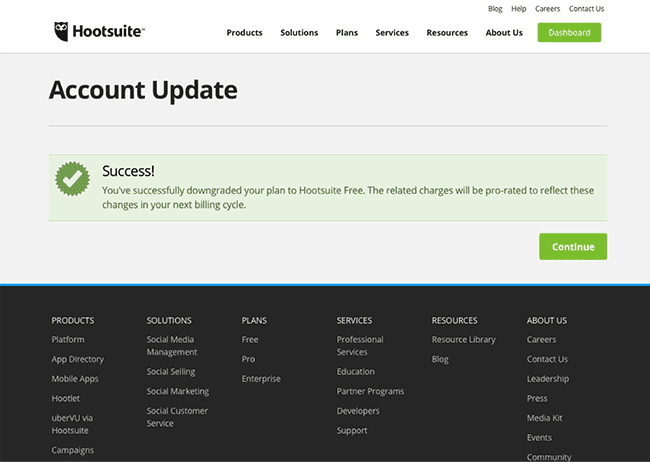
Task: Open the Plans menu in the header
Action: point(347,33)
